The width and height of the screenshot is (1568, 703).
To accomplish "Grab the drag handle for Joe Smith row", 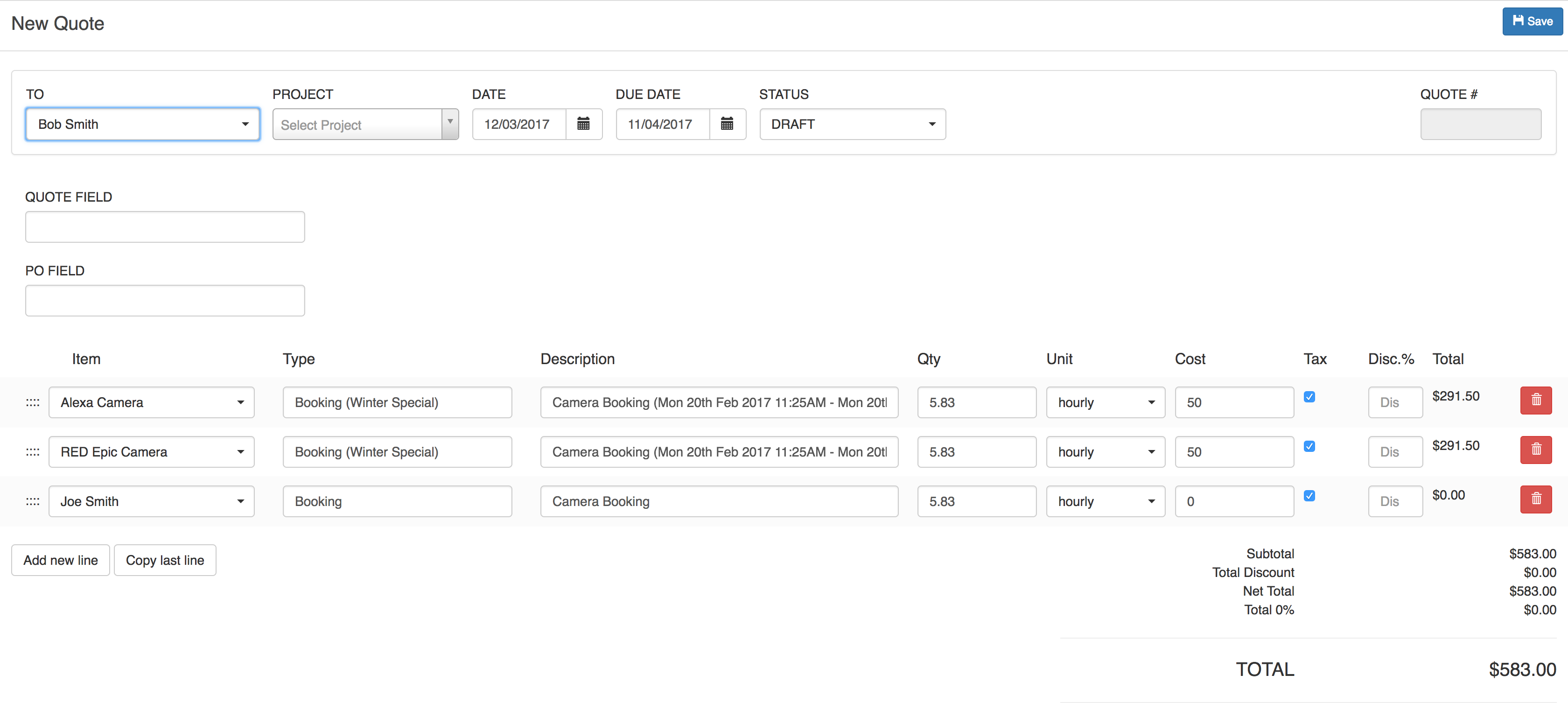I will (33, 501).
